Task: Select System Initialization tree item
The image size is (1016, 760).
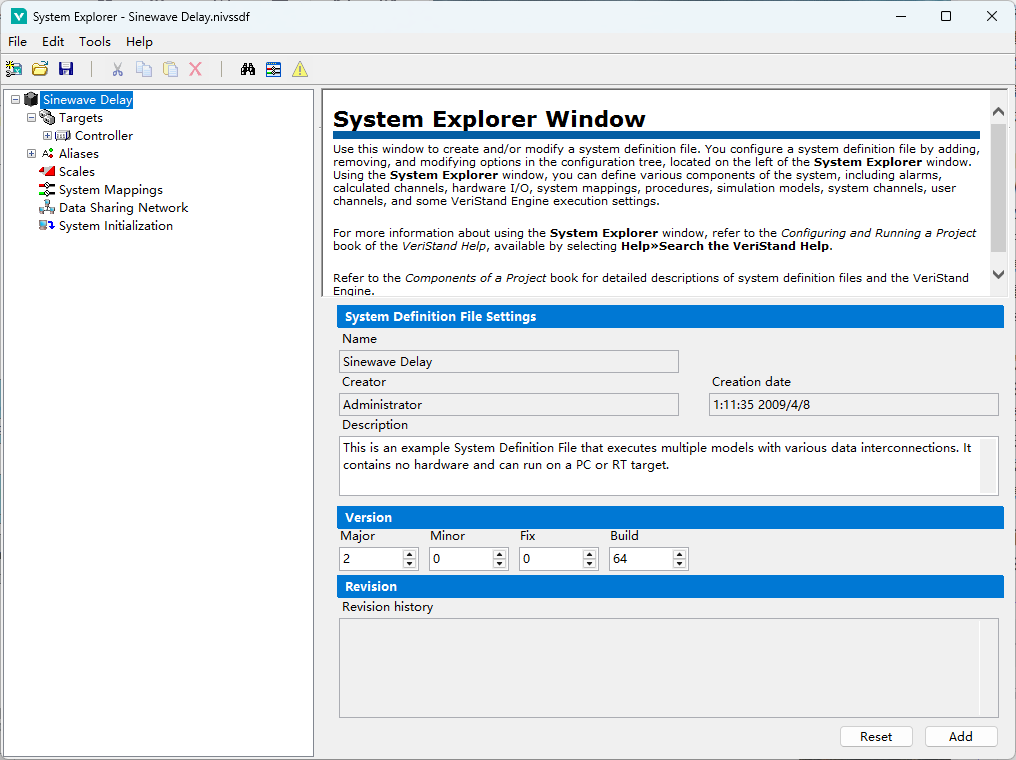Action: pyautogui.click(x=116, y=225)
